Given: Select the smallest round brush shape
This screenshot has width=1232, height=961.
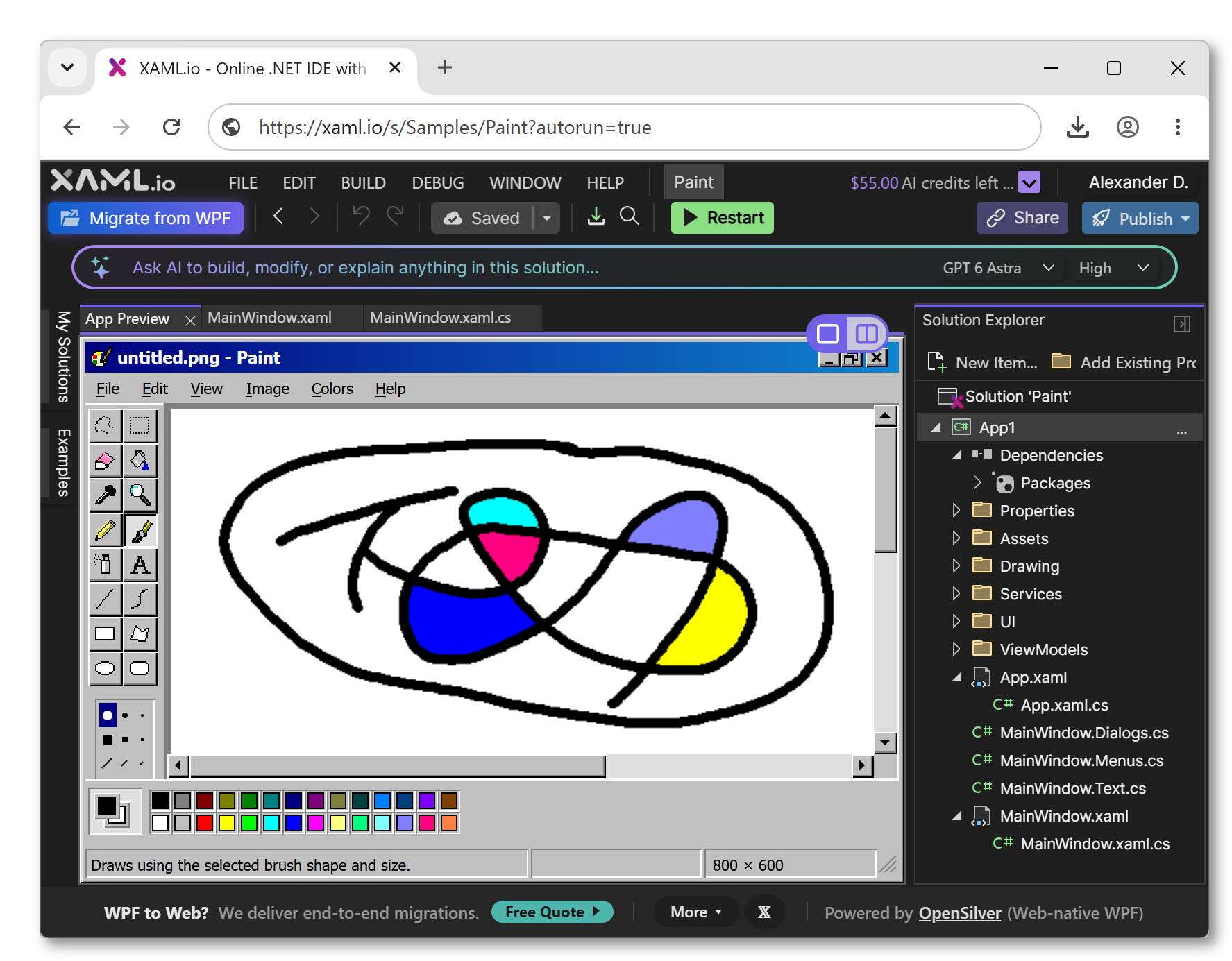Looking at the screenshot, I should [142, 715].
